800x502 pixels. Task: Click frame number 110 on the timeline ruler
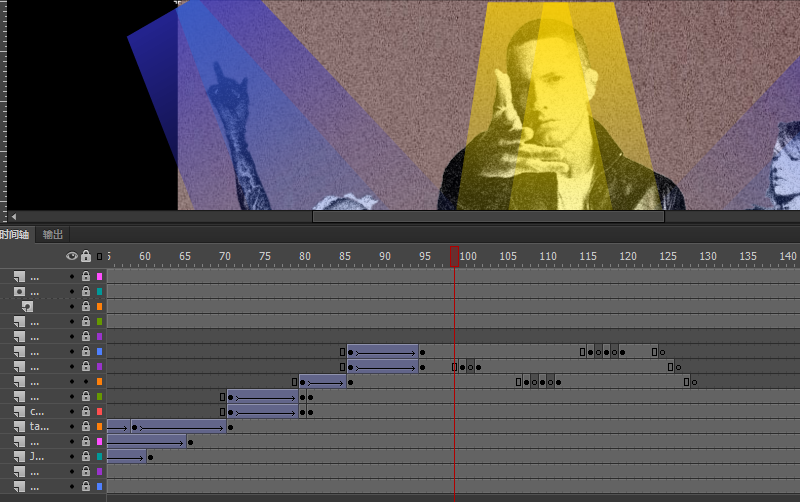(548, 256)
